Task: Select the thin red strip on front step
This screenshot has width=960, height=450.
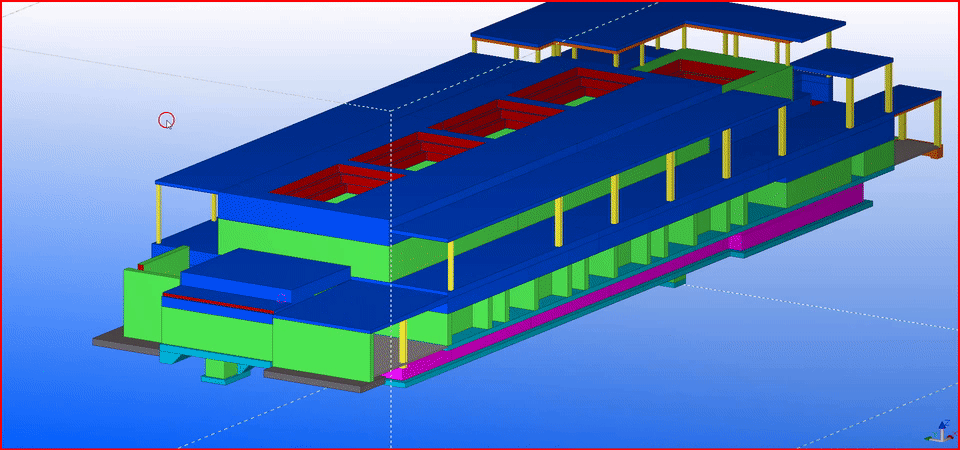Action: click(217, 302)
